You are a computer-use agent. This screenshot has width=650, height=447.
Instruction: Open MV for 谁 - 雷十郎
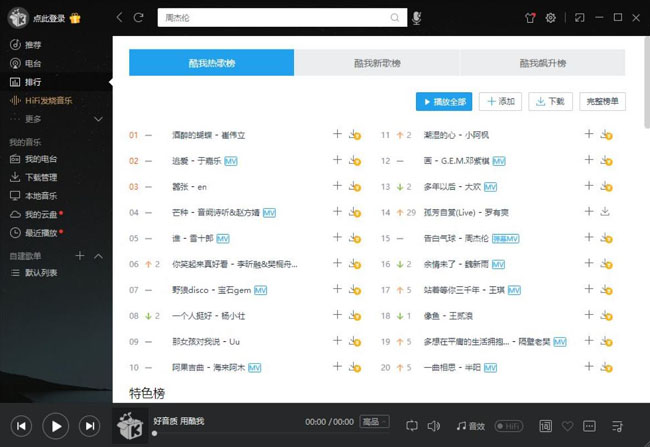pyautogui.click(x=223, y=238)
